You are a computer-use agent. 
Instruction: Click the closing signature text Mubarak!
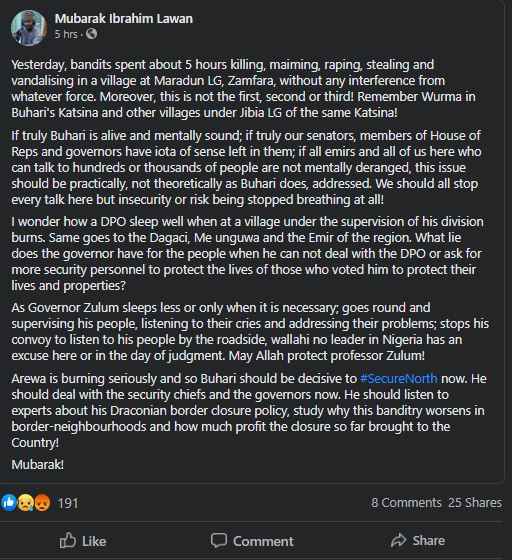(x=37, y=465)
